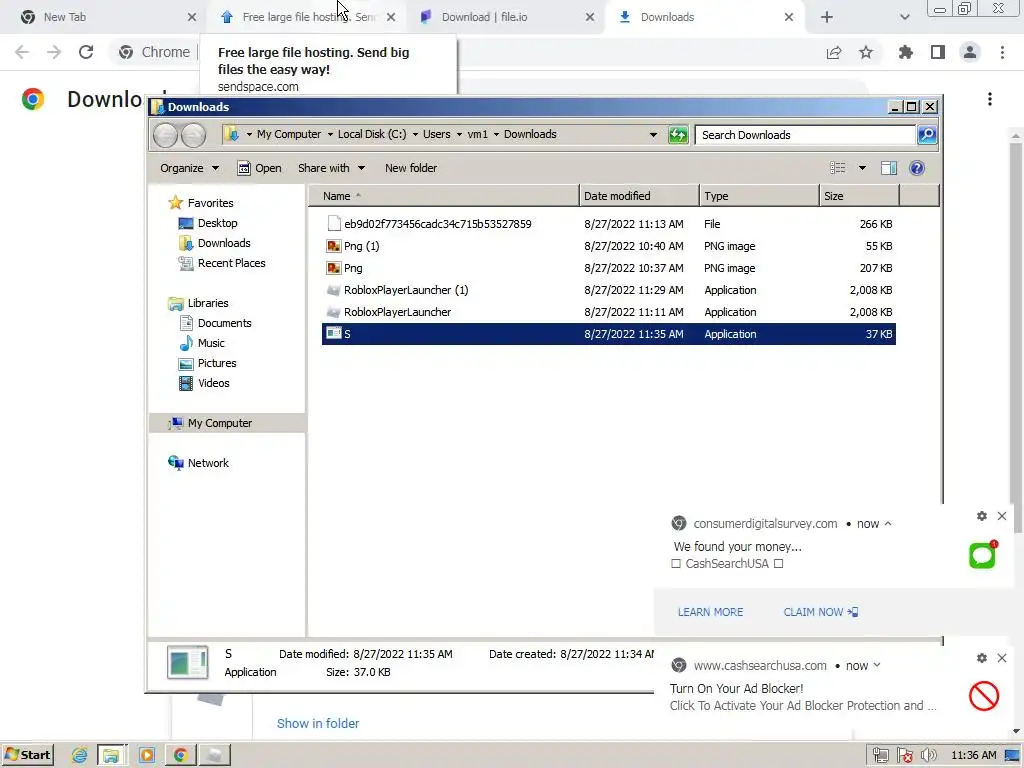Sort files by Date modified column
Image resolution: width=1024 pixels, height=768 pixels.
(x=639, y=196)
